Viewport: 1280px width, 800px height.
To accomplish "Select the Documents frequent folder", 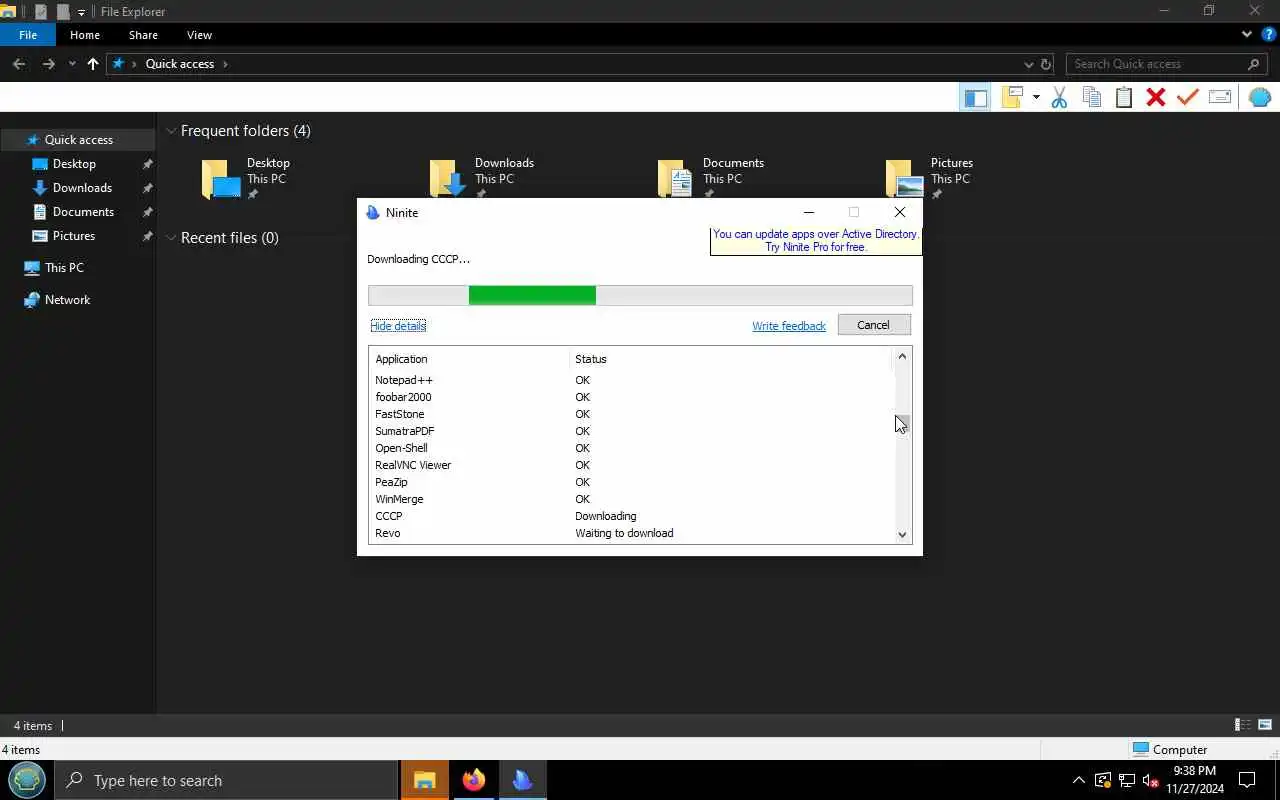I will click(710, 178).
